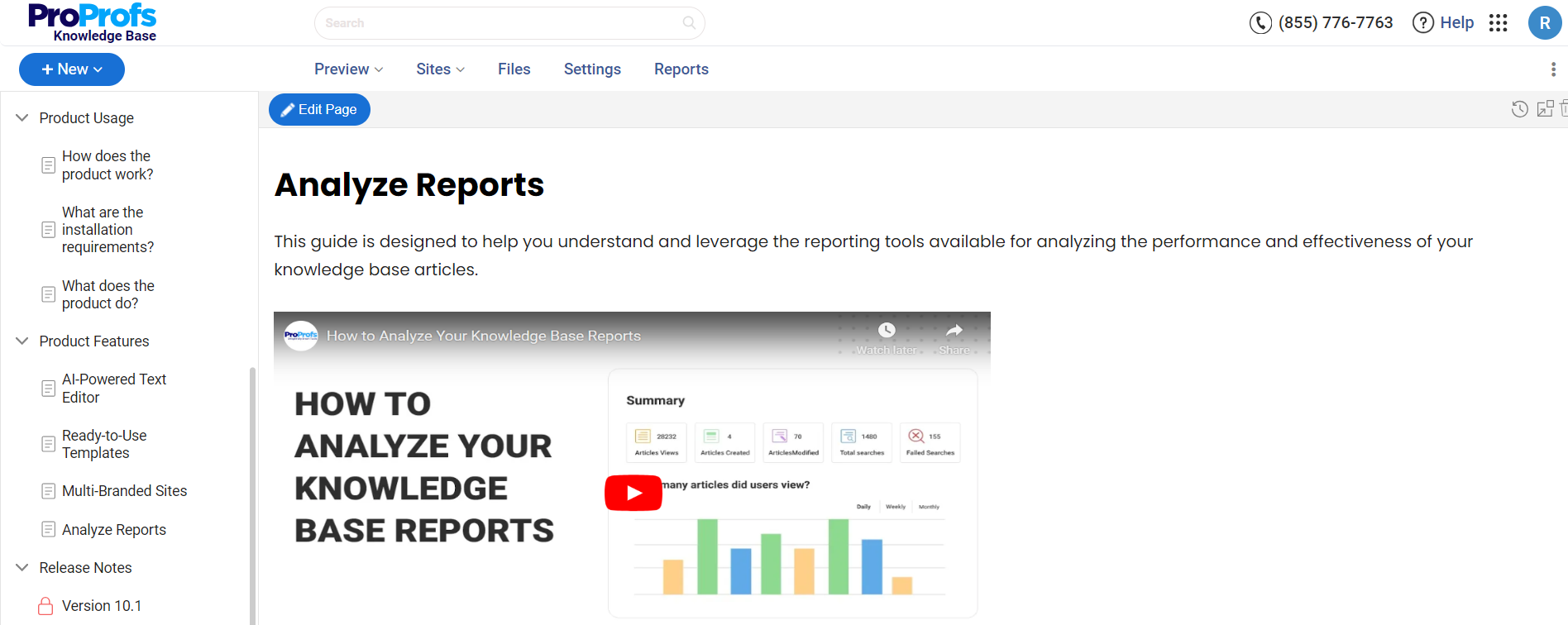Click page icon beside AI-Powered Text Editor
Screen dimensions: 1568x625
[x=49, y=389]
